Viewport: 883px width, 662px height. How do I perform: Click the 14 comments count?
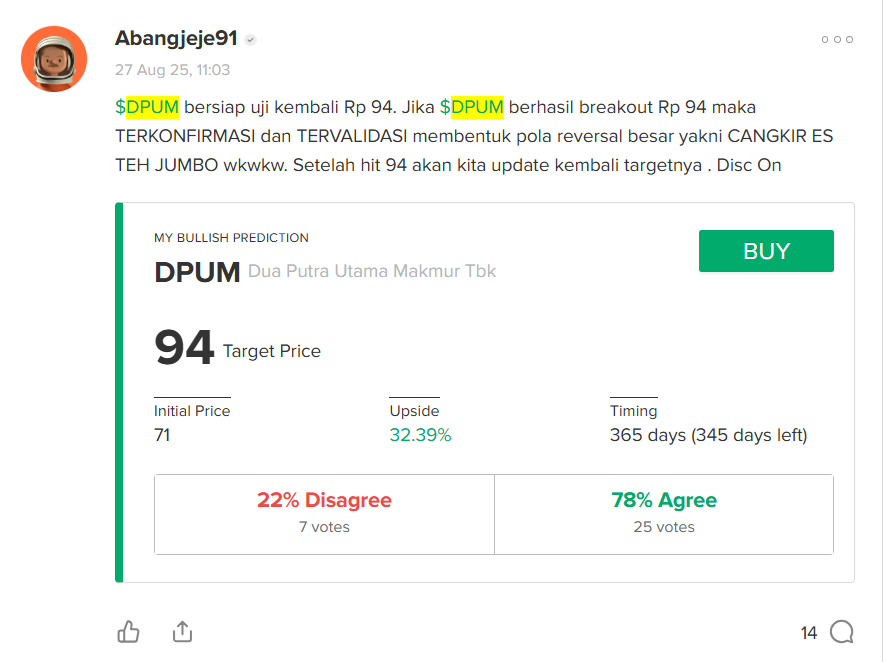(x=809, y=633)
